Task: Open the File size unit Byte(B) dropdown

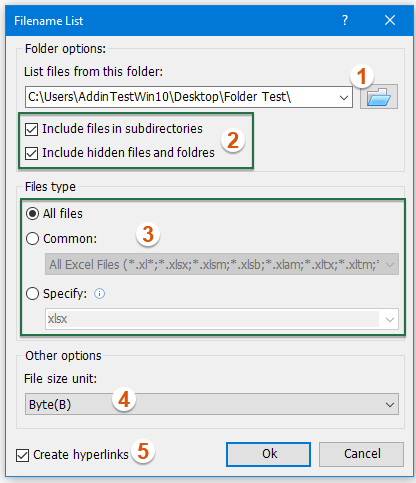Action: [212, 404]
